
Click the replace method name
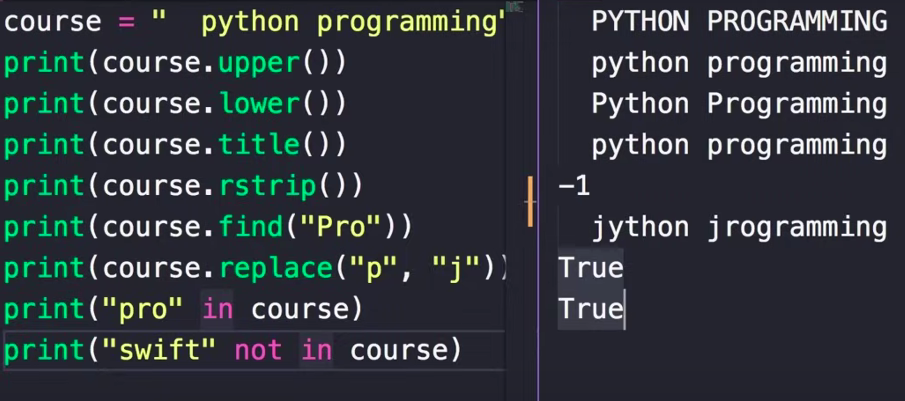(x=275, y=269)
